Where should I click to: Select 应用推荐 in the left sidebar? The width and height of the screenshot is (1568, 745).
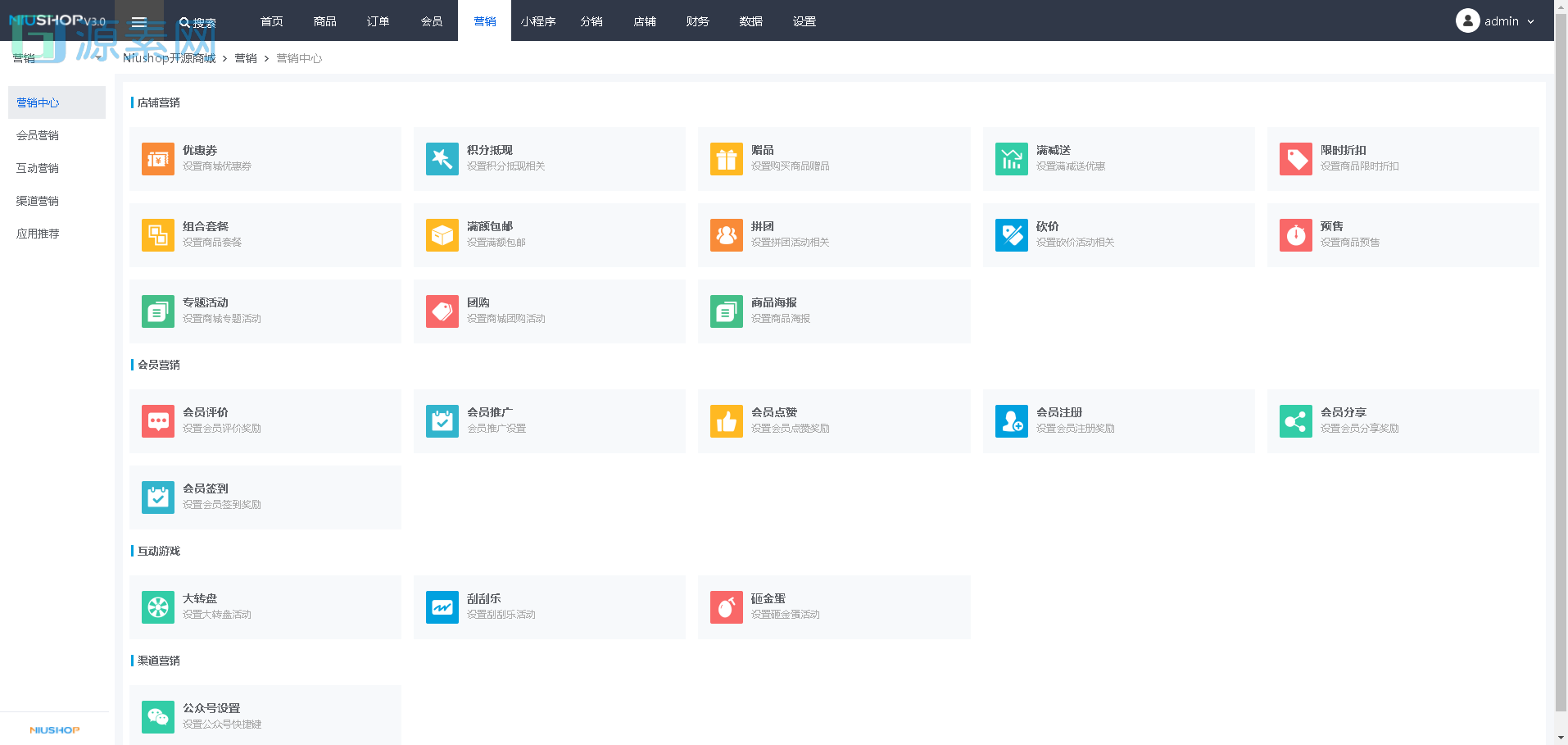click(38, 234)
